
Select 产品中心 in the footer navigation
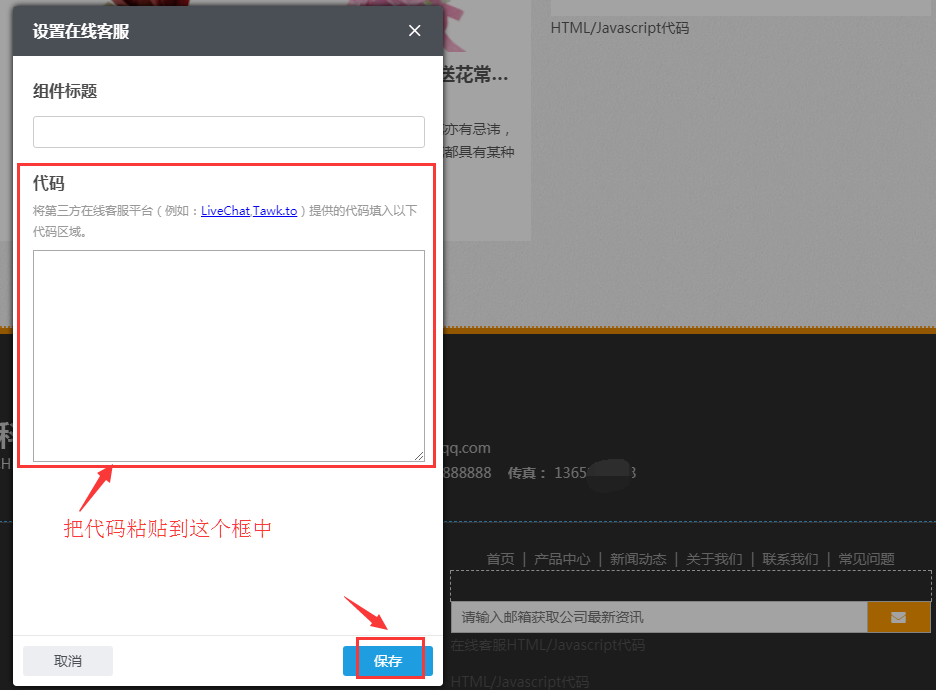coord(562,559)
